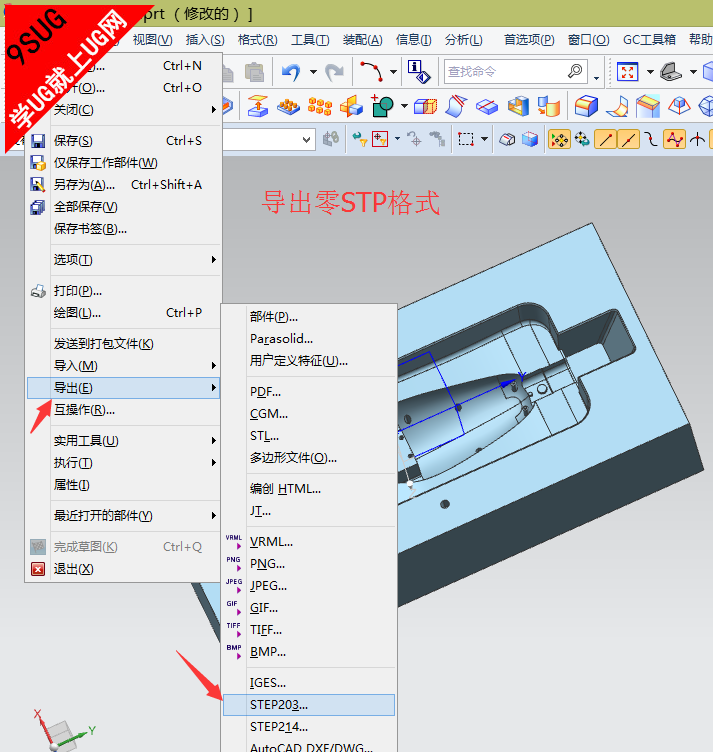Expand the 选项(T) submenu
The height and width of the screenshot is (752, 713).
(124, 260)
